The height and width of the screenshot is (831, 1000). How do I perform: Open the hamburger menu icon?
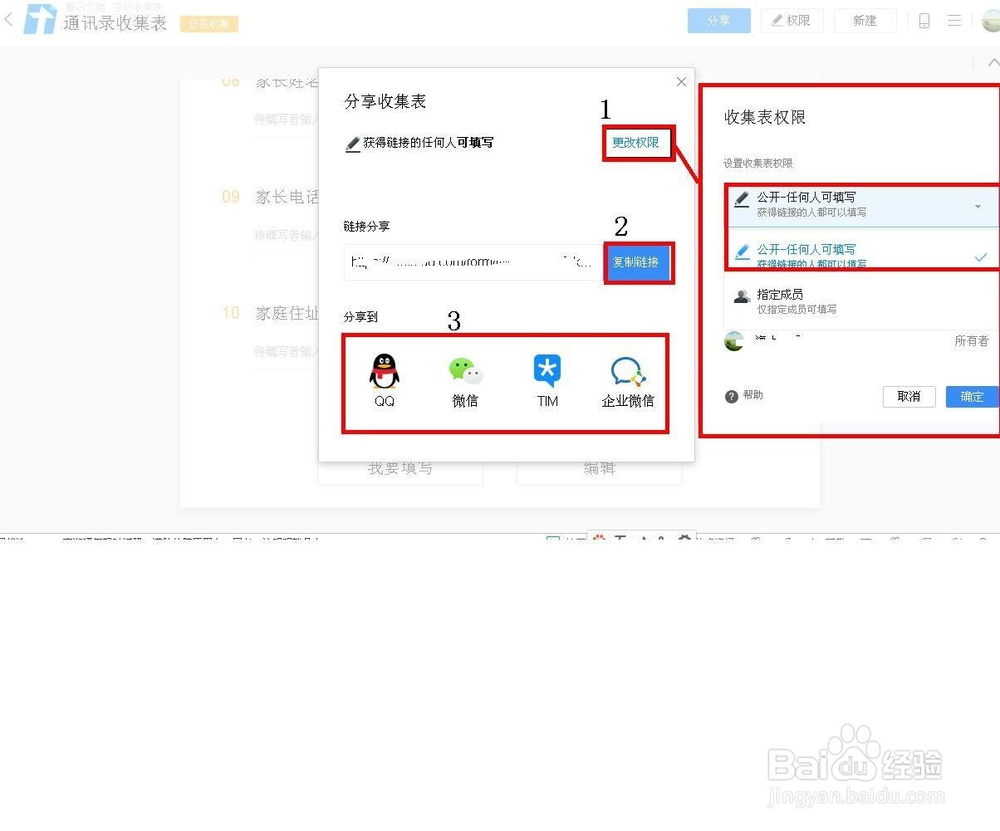click(x=954, y=21)
